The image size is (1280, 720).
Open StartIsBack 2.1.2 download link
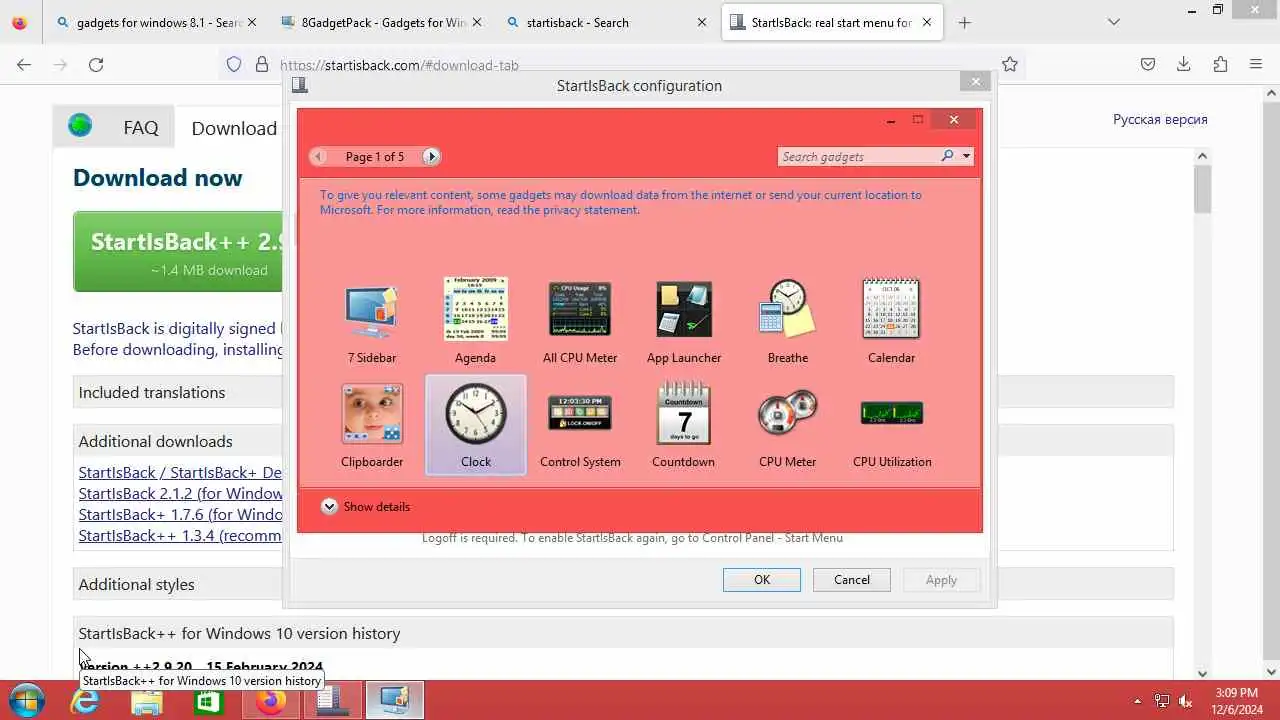click(180, 493)
